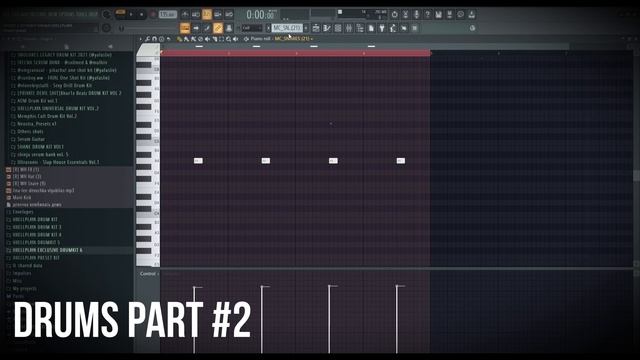The image size is (640, 360).
Task: Click the help question mark icon
Action: click(x=427, y=14)
